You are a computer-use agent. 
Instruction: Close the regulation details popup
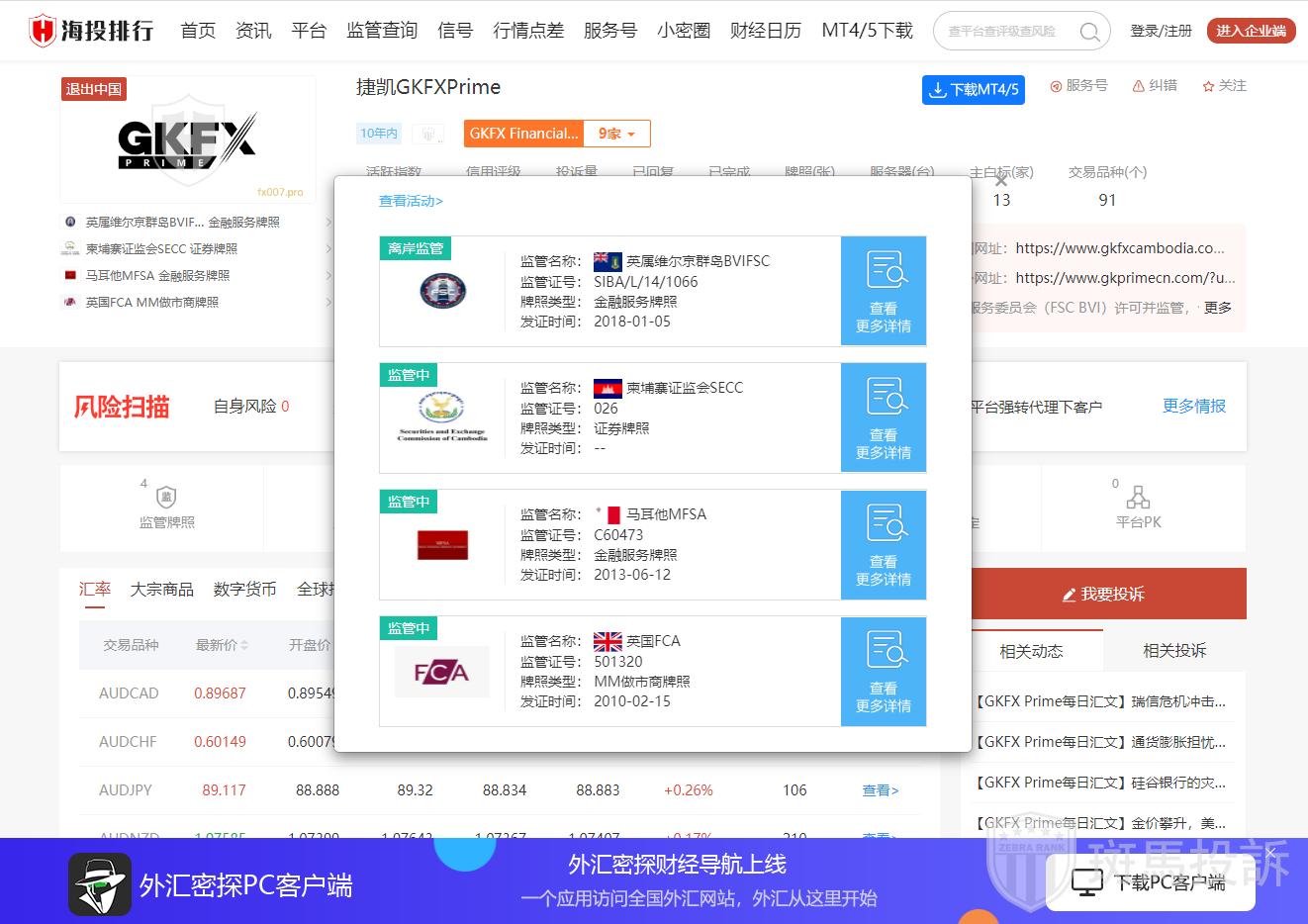[x=1001, y=181]
